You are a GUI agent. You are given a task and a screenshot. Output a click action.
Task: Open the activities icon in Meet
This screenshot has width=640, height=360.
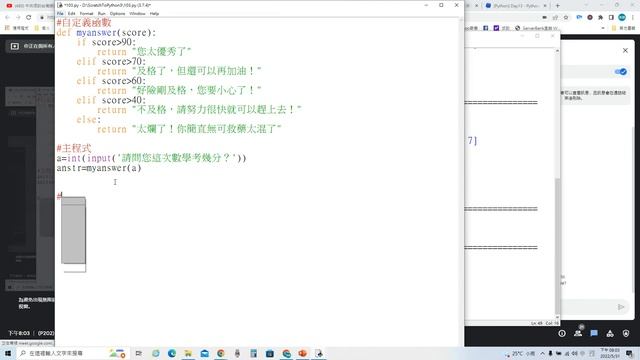tap(610, 333)
